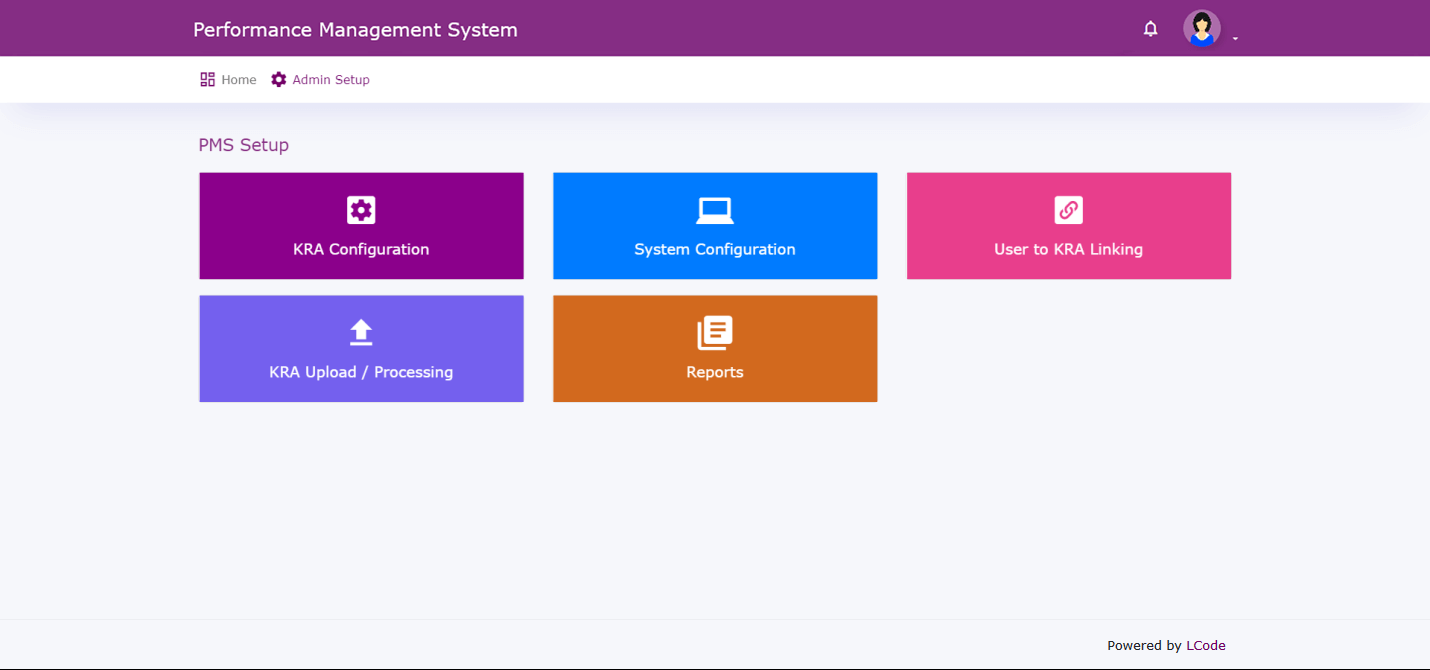Screen dimensions: 1430x670
Task: Open the Admin Setup menu item
Action: pos(320,80)
